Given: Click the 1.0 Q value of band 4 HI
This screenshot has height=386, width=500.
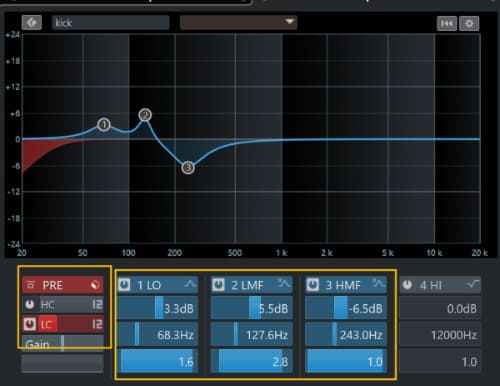Looking at the screenshot, I should point(440,361).
